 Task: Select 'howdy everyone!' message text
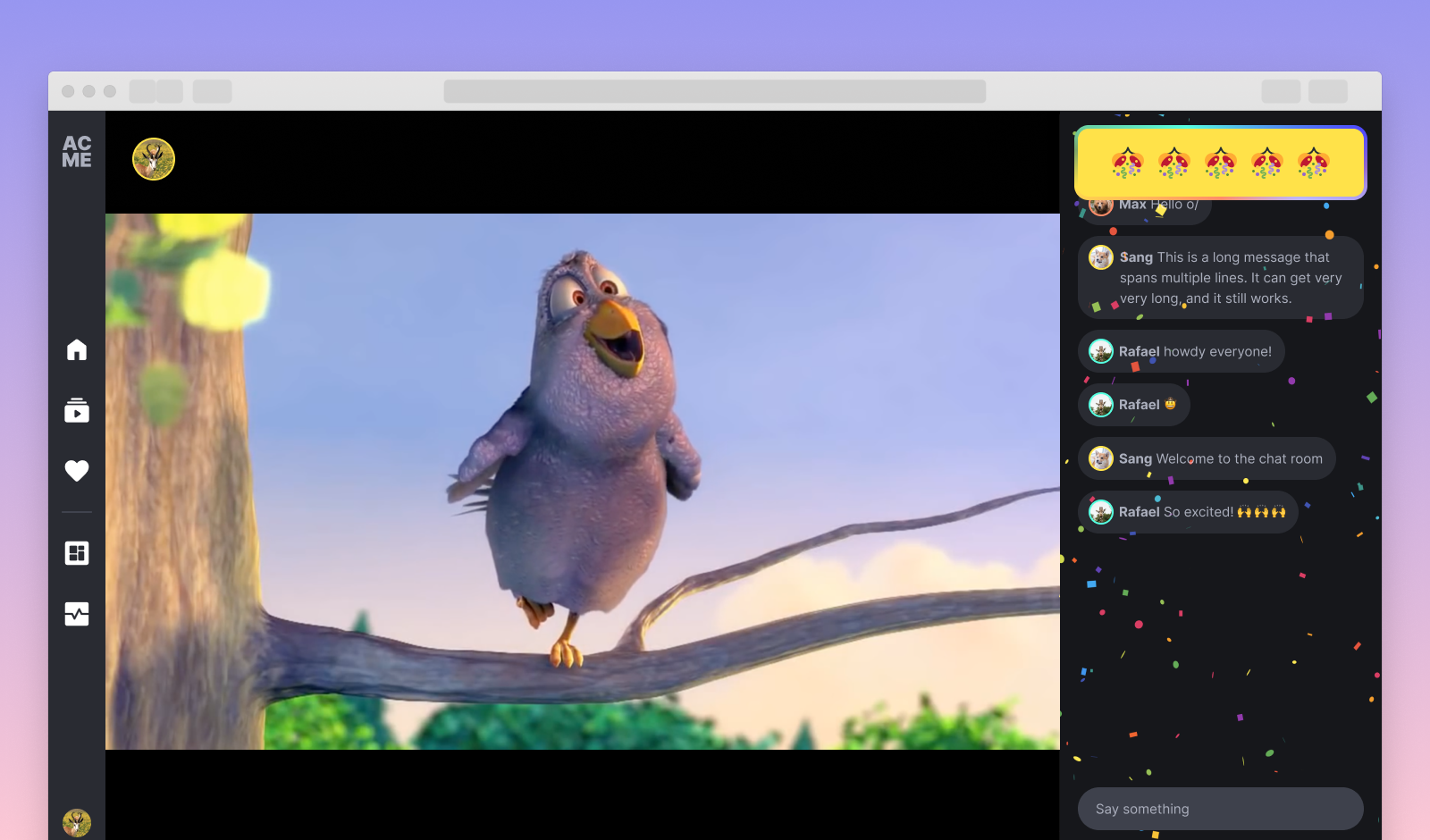coord(1217,351)
